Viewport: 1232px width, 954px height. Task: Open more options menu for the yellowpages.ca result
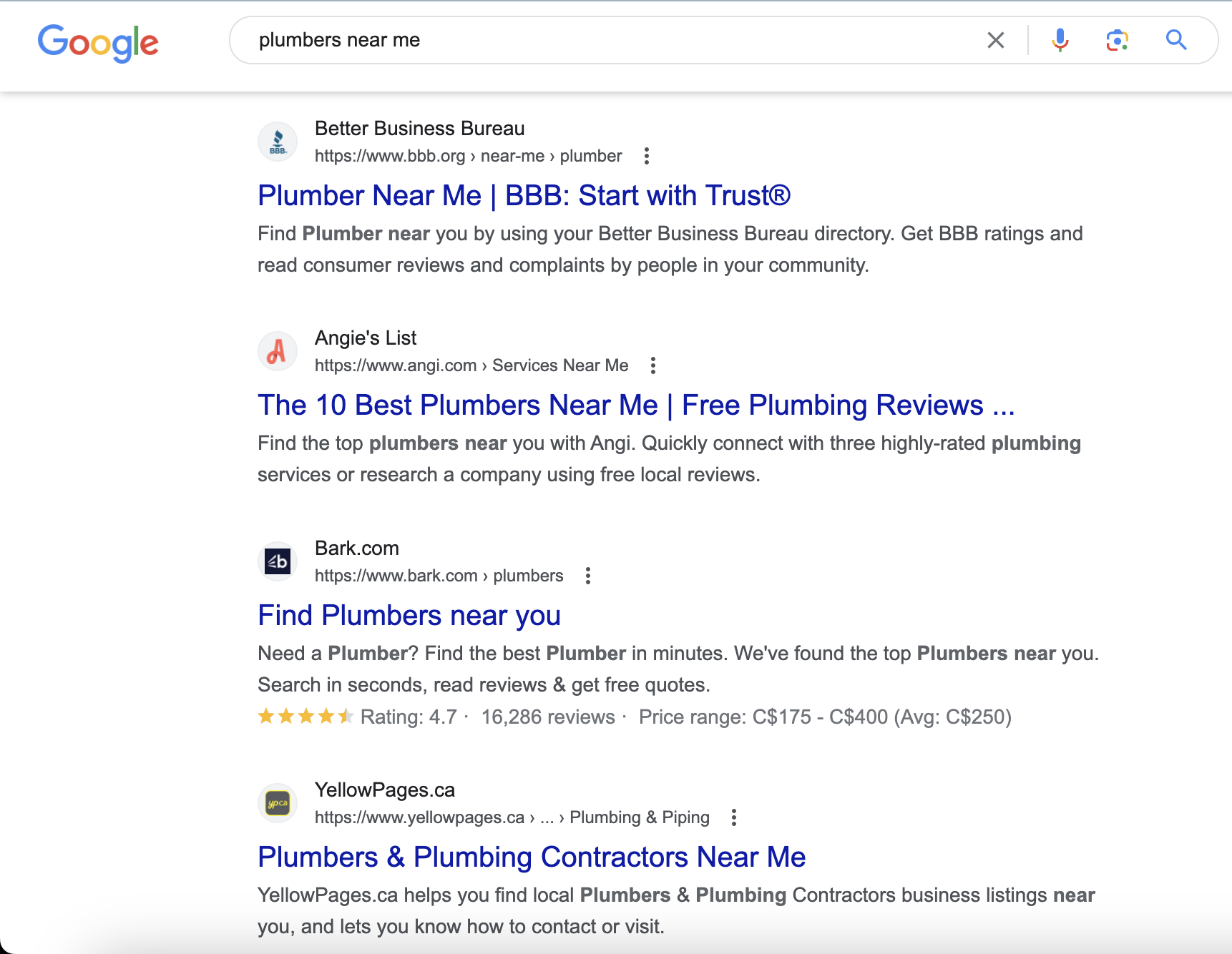tap(734, 817)
